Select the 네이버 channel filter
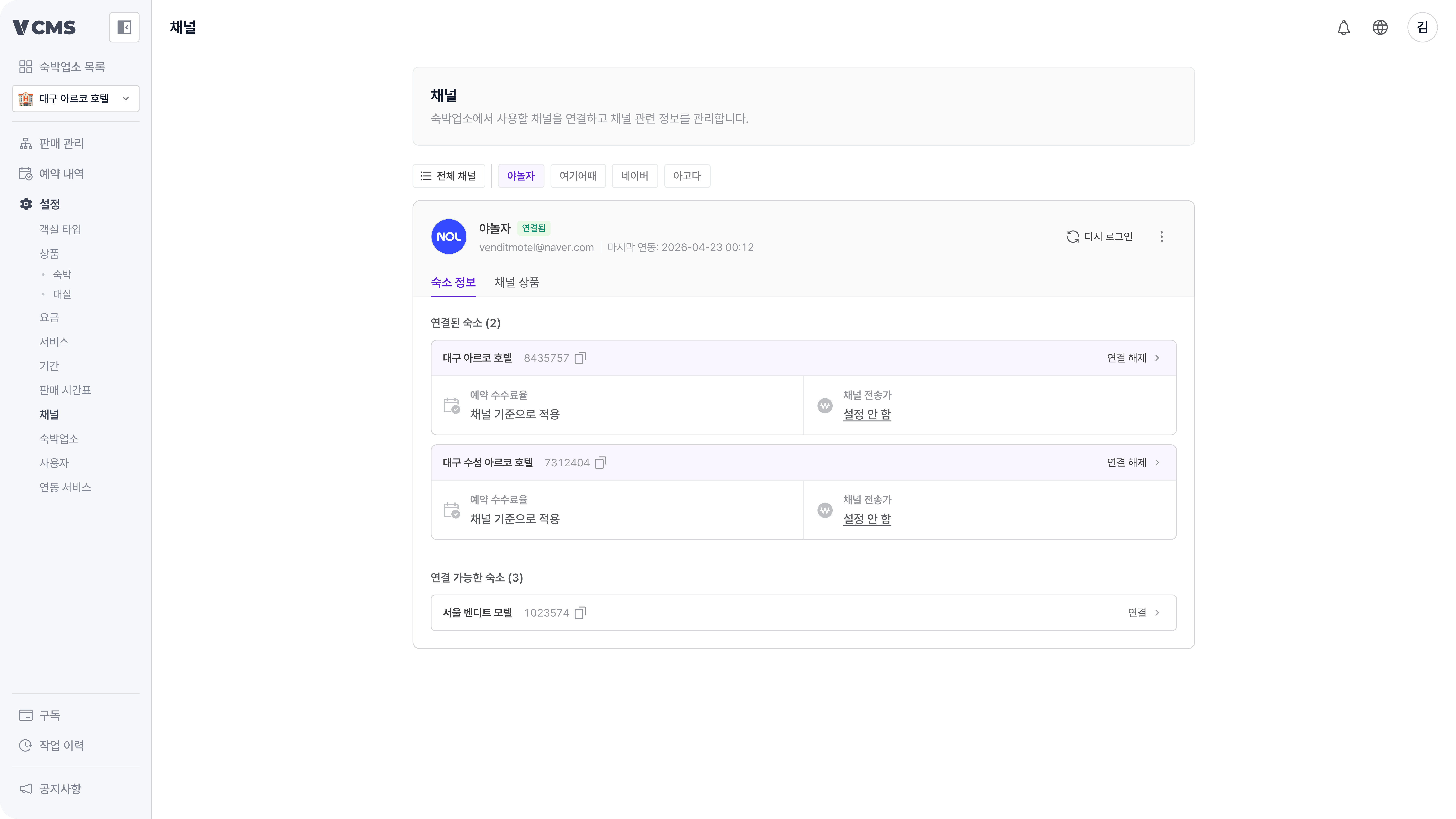Screen dimensions: 1456x819 (x=634, y=176)
